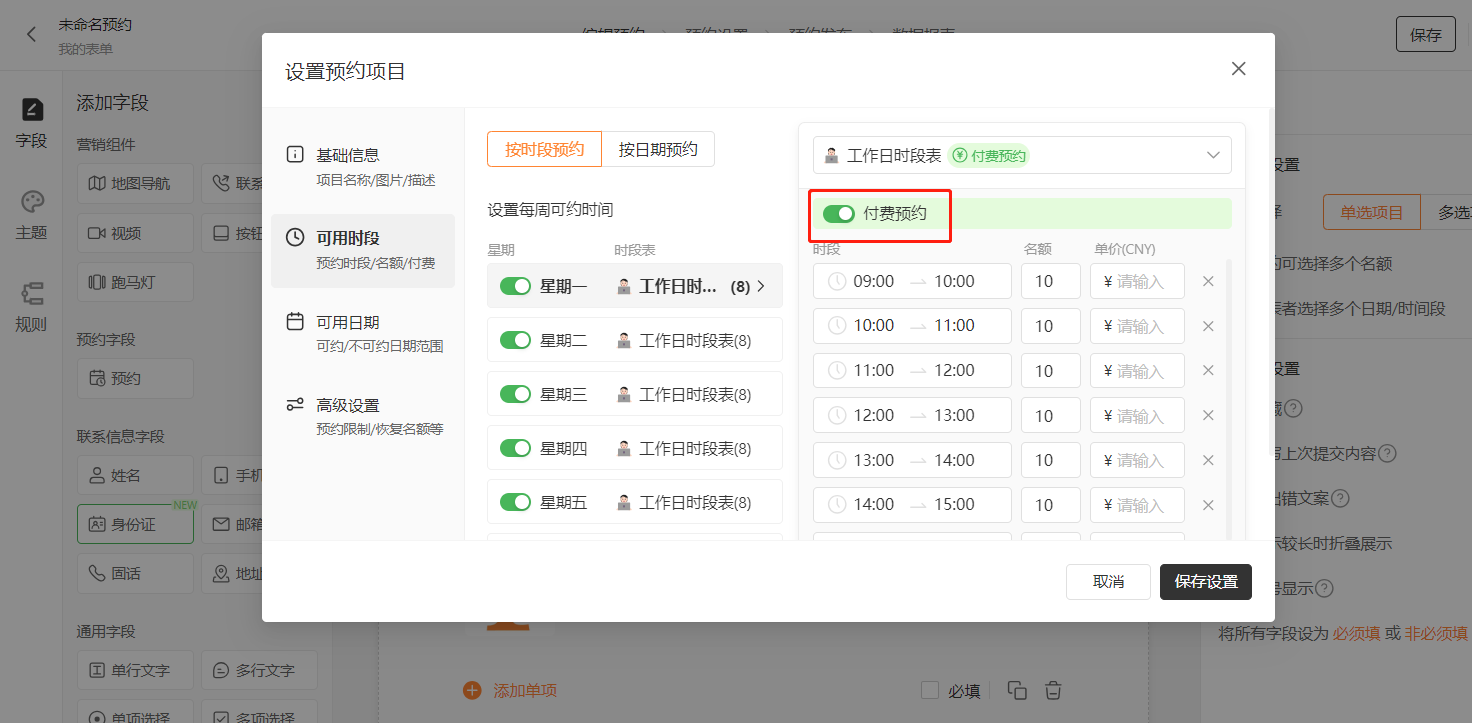Click the 取消 button
1472x723 pixels.
tap(1108, 582)
